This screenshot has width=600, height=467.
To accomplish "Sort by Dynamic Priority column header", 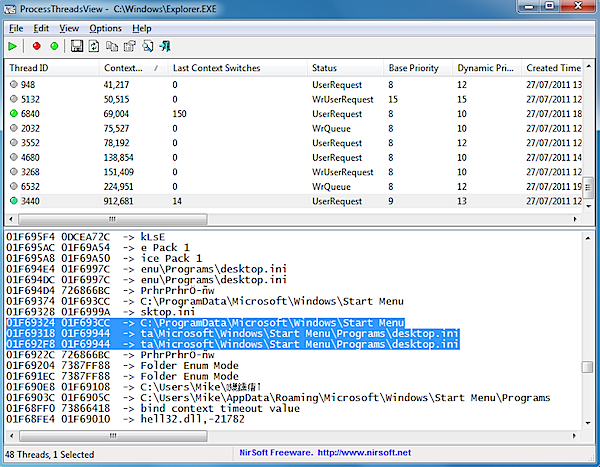I will 487,68.
